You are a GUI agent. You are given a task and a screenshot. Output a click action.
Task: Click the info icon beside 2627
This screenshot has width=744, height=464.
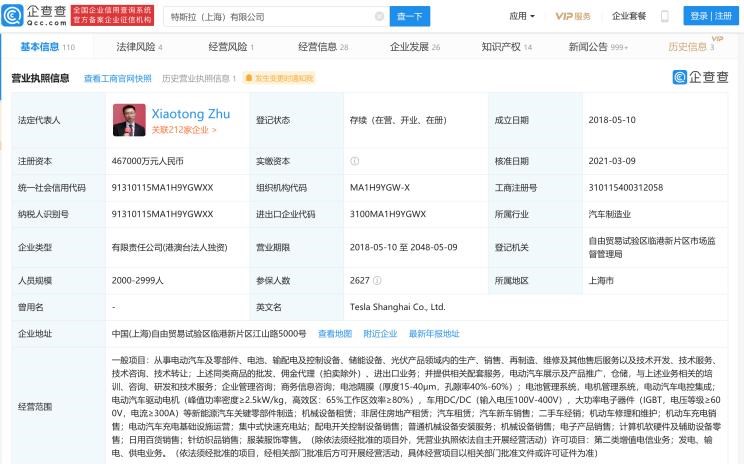coord(377,280)
